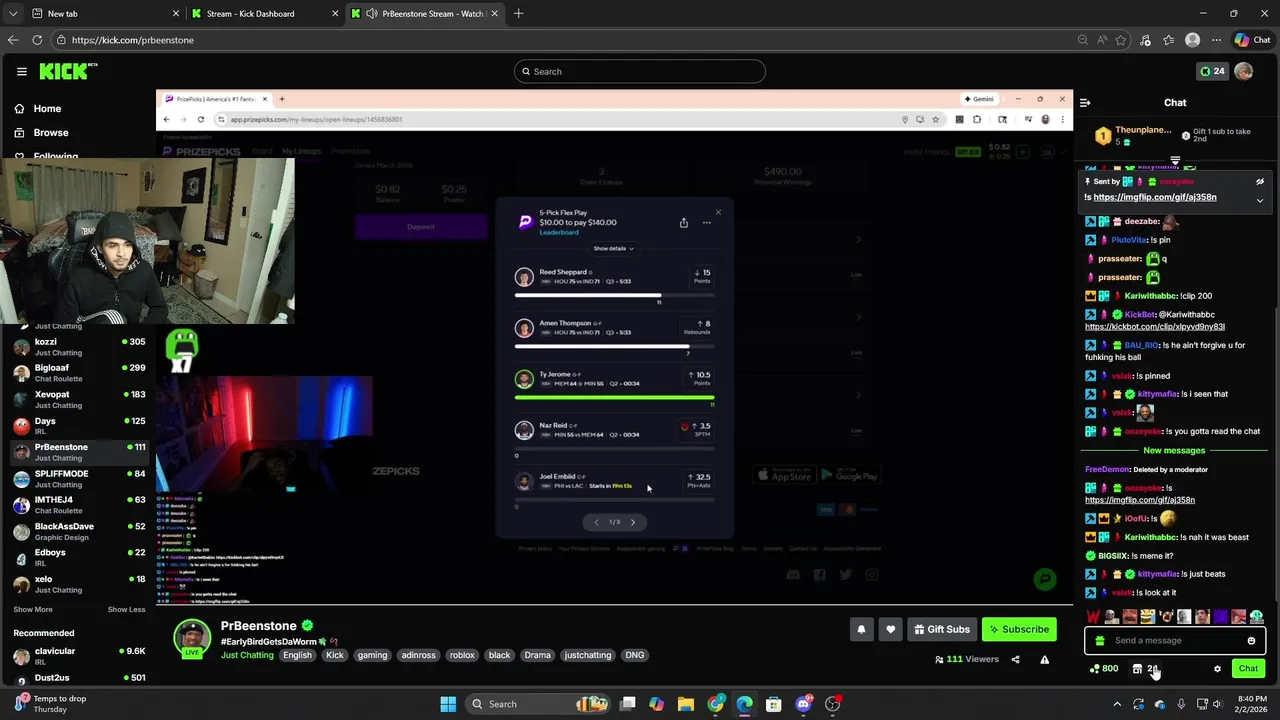The height and width of the screenshot is (720, 1280).
Task: Show hidden system tray icons
Action: pyautogui.click(x=1117, y=704)
